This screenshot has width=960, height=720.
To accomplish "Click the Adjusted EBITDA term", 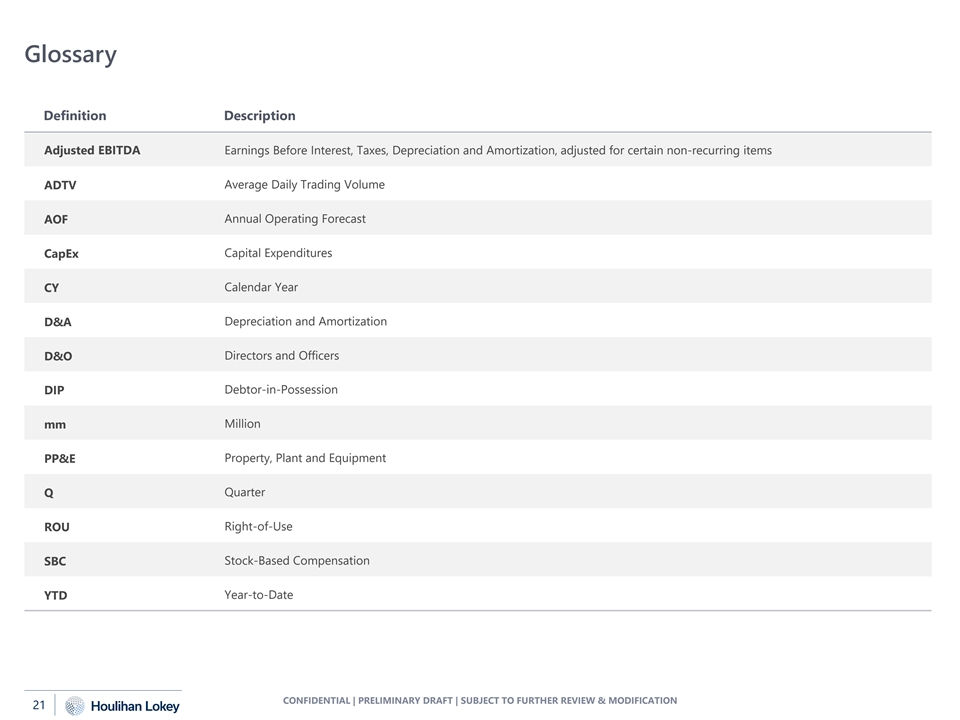I will point(92,151).
